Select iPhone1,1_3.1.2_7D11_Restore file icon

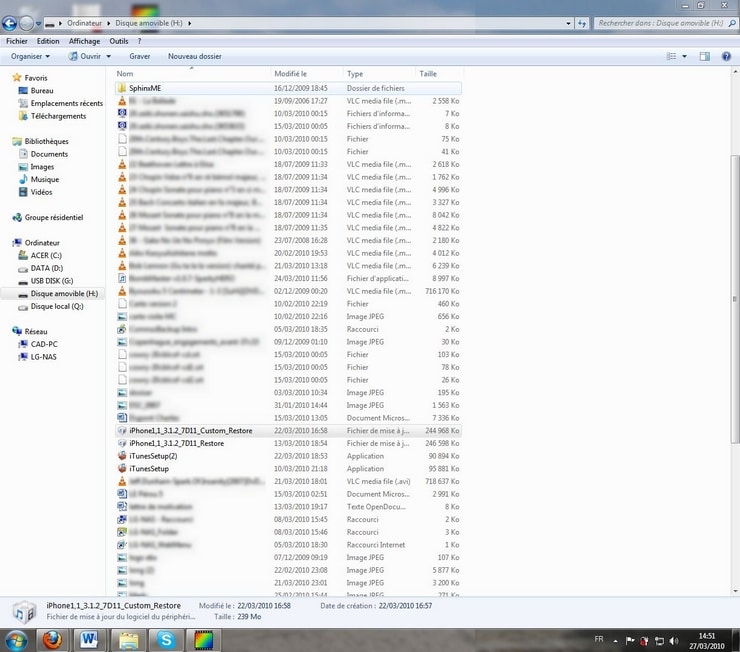(x=122, y=443)
